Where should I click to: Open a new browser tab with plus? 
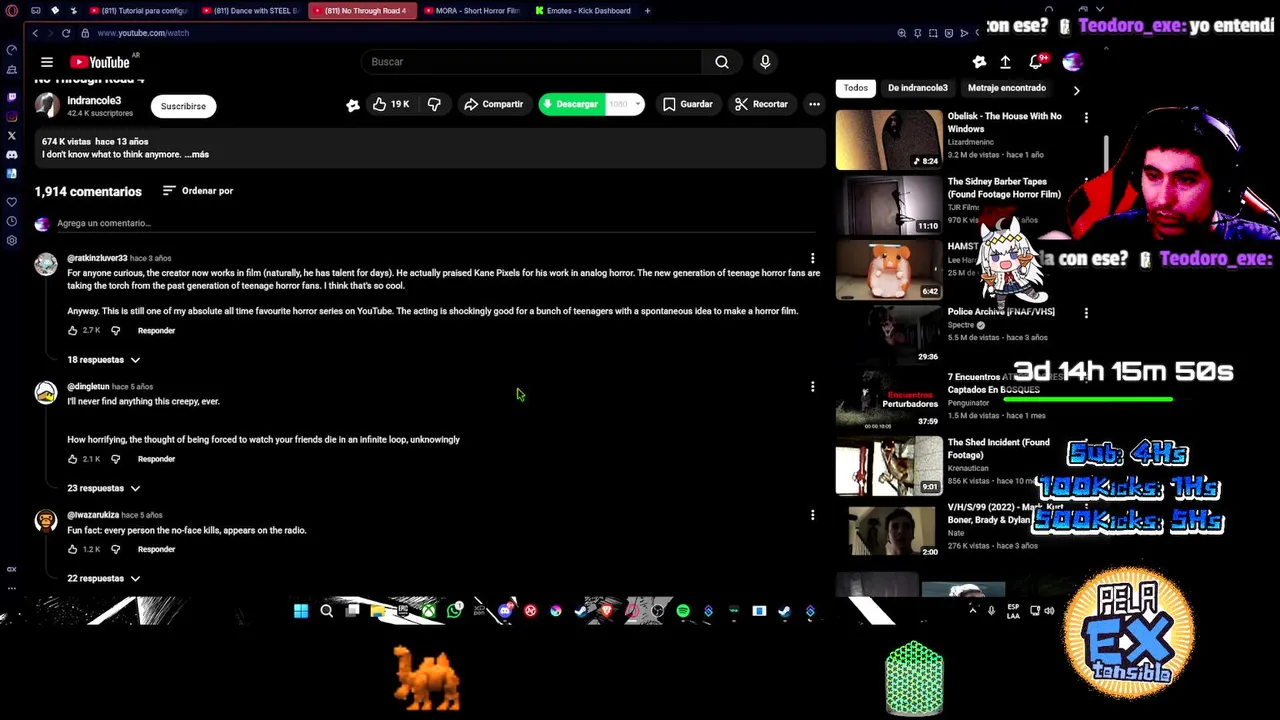pyautogui.click(x=647, y=11)
